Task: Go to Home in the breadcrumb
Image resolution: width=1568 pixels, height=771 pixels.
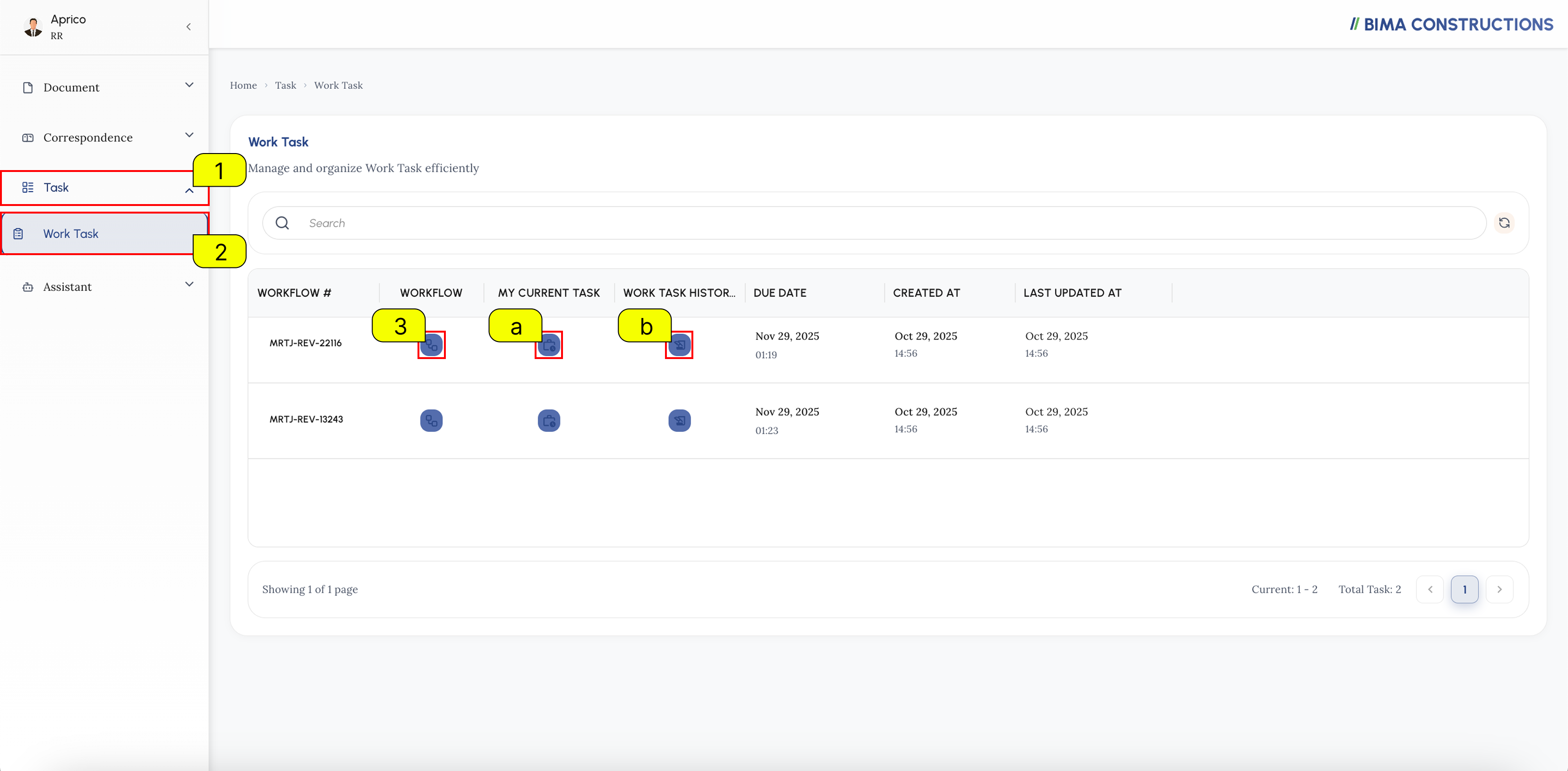Action: pyautogui.click(x=244, y=85)
